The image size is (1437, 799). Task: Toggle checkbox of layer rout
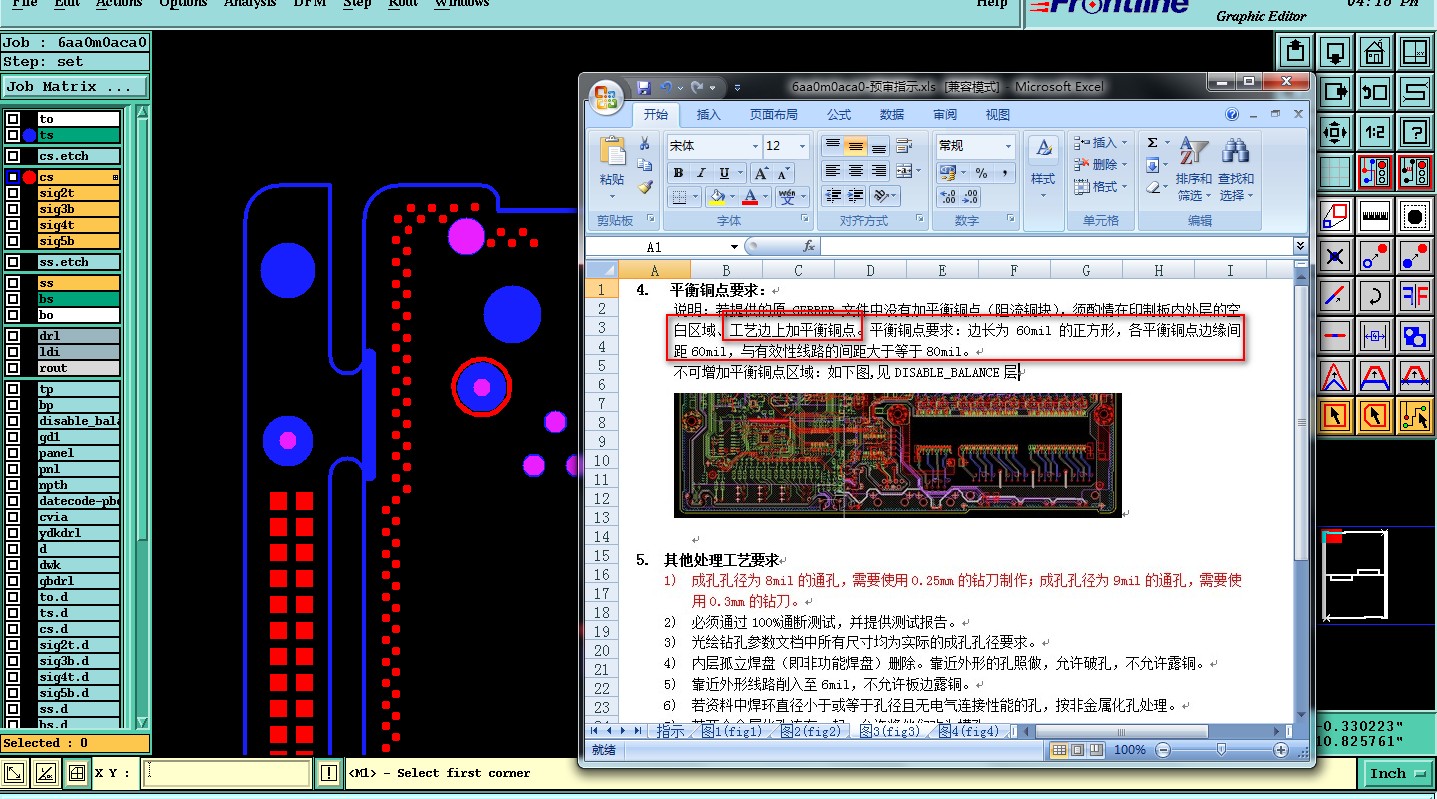13,368
